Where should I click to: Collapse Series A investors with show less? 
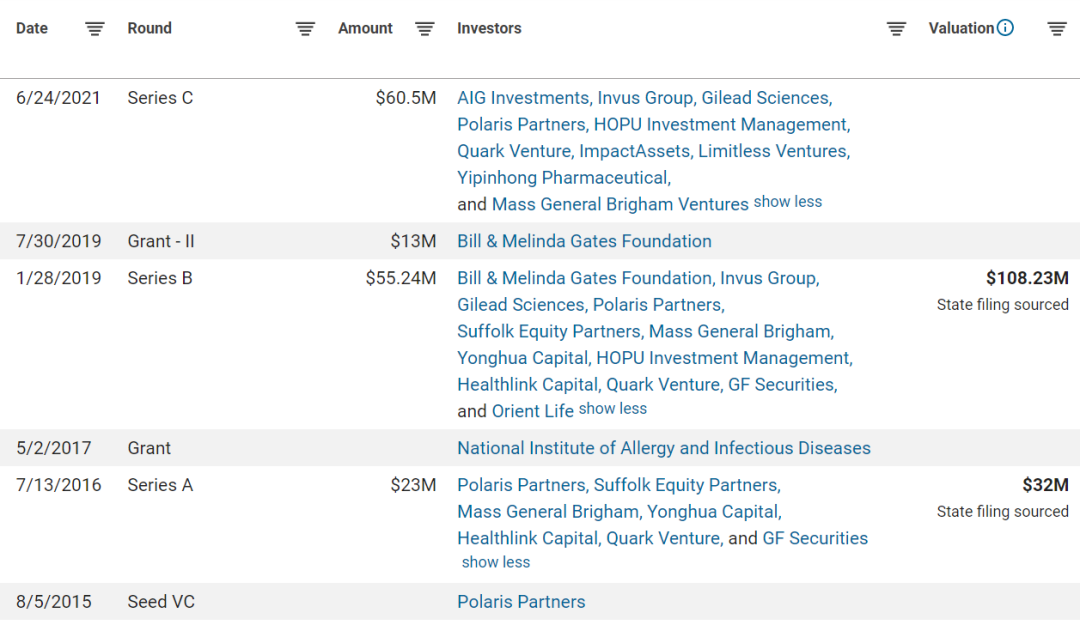click(x=496, y=562)
